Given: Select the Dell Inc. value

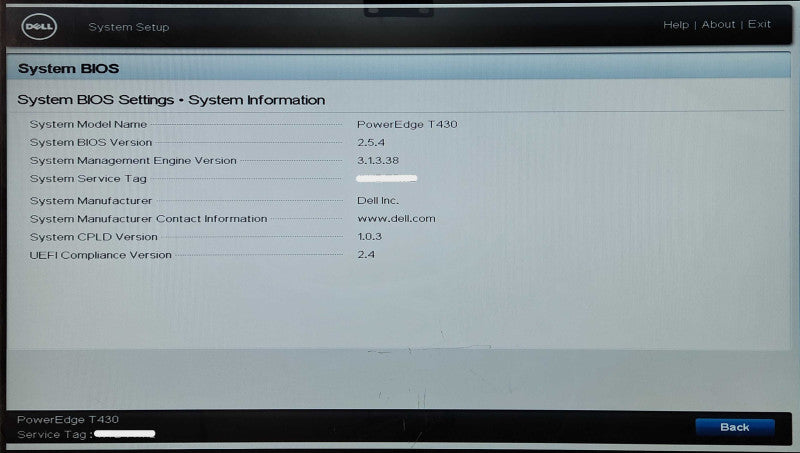Looking at the screenshot, I should click(378, 200).
